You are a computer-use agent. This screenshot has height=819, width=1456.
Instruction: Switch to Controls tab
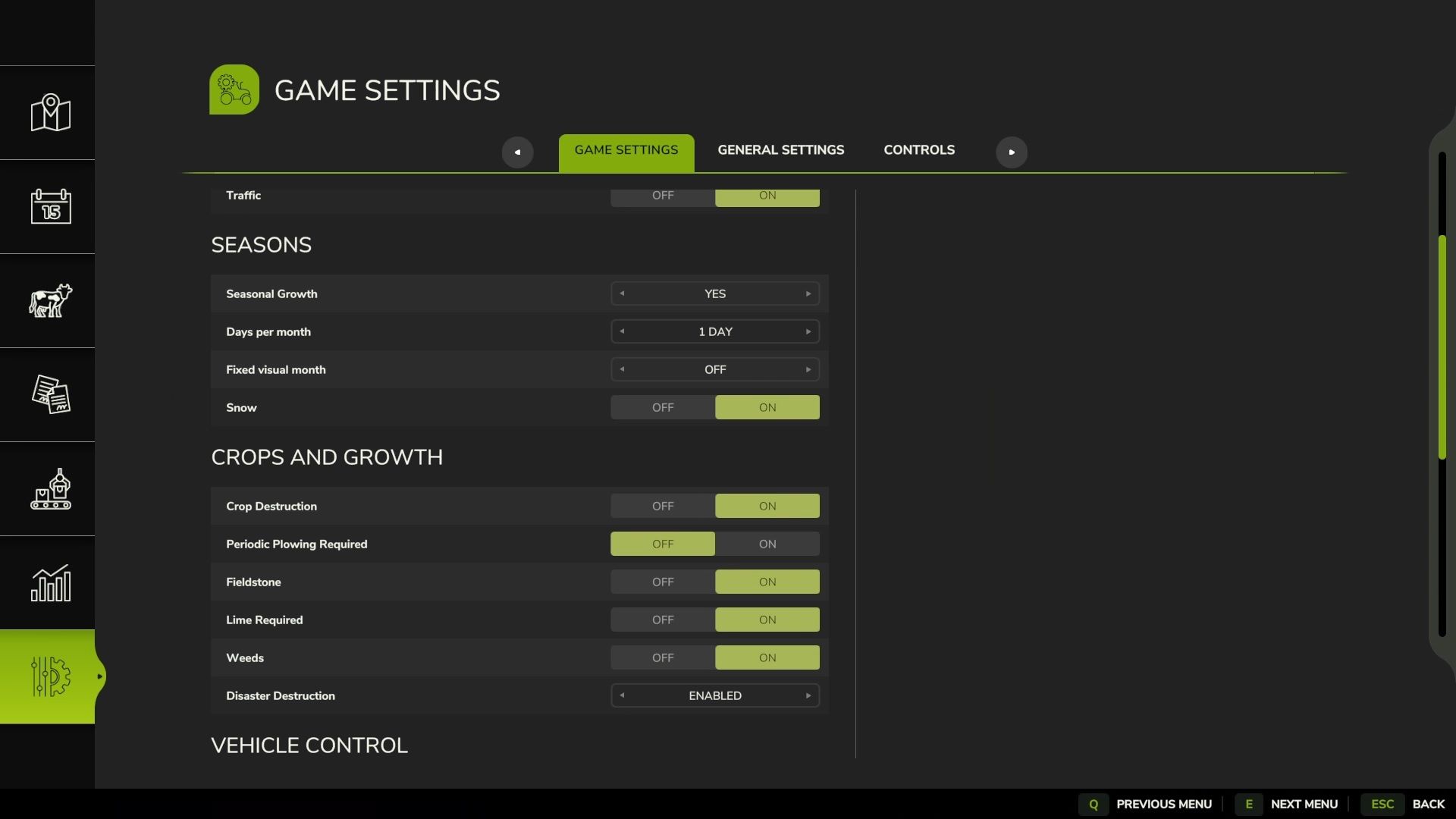[x=918, y=150]
